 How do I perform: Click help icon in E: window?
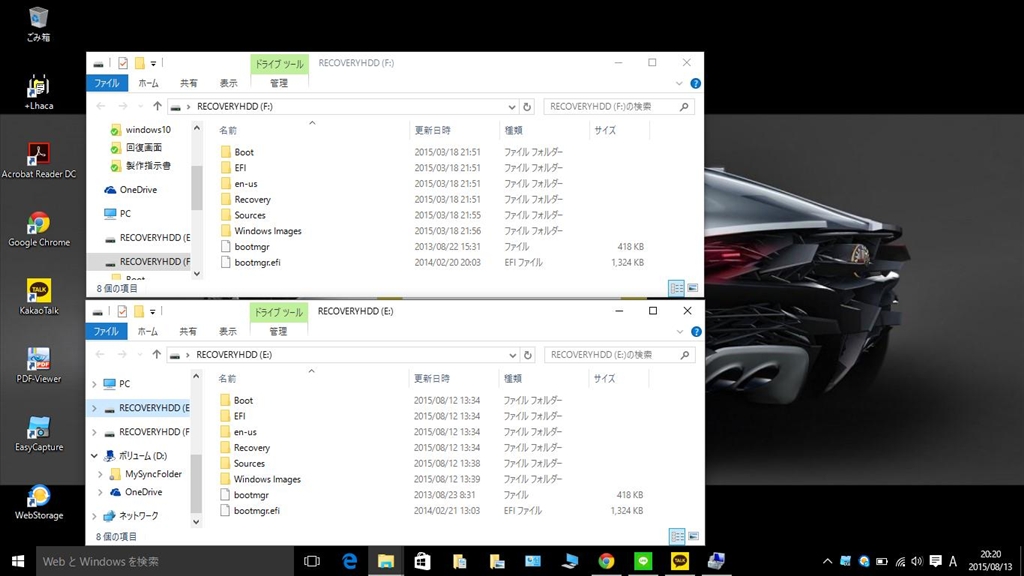696,332
